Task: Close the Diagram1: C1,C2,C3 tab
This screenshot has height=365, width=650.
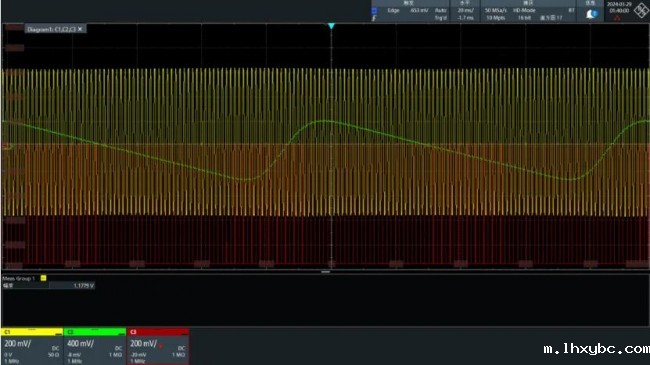Action: pyautogui.click(x=80, y=29)
